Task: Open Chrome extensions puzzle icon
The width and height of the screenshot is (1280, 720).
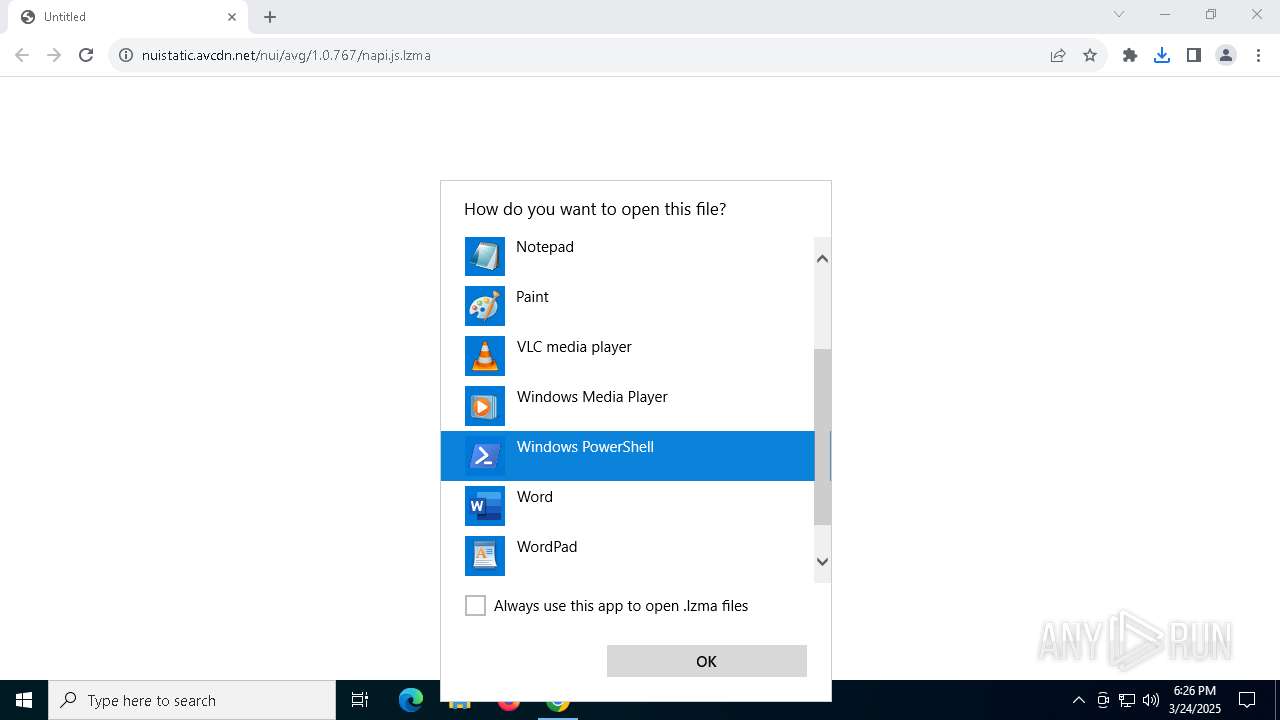Action: click(x=1130, y=55)
